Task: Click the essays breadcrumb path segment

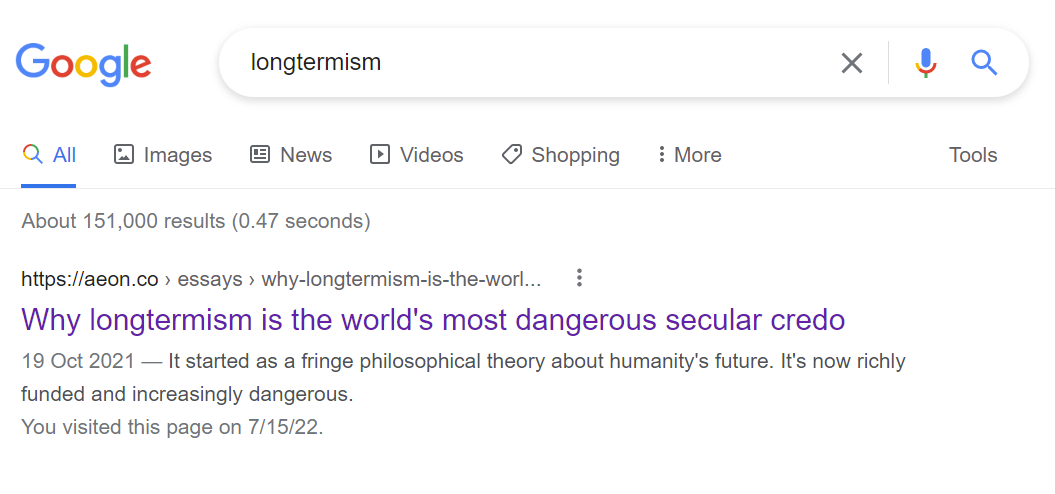Action: (210, 279)
